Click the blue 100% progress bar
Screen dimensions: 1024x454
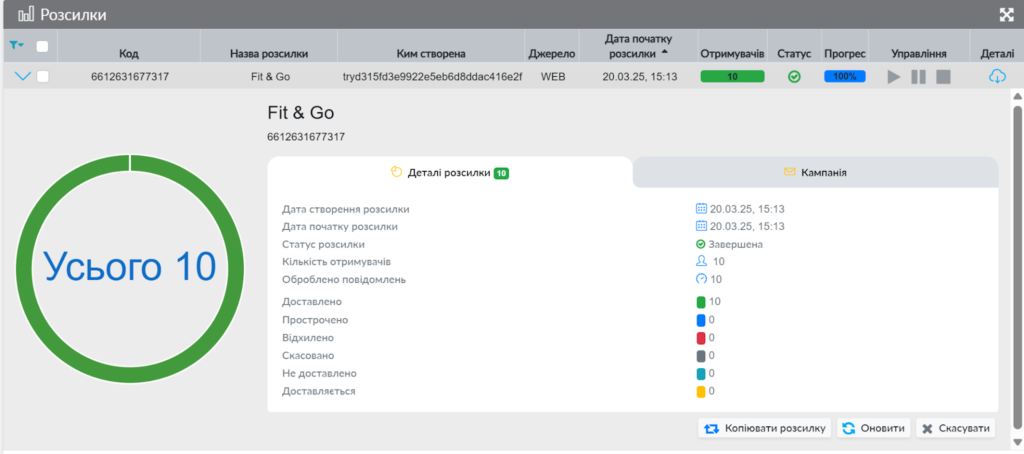pos(844,76)
